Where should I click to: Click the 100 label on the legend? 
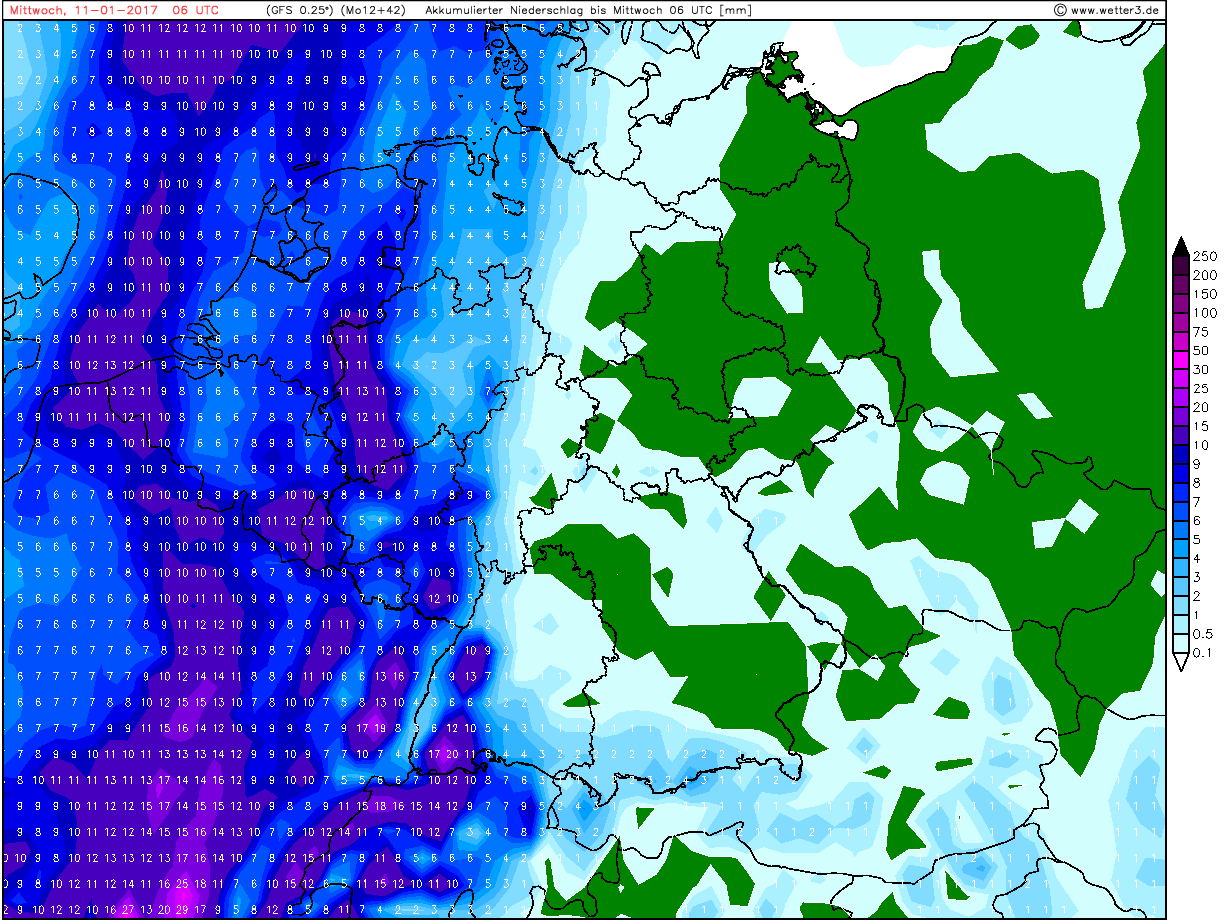1204,313
